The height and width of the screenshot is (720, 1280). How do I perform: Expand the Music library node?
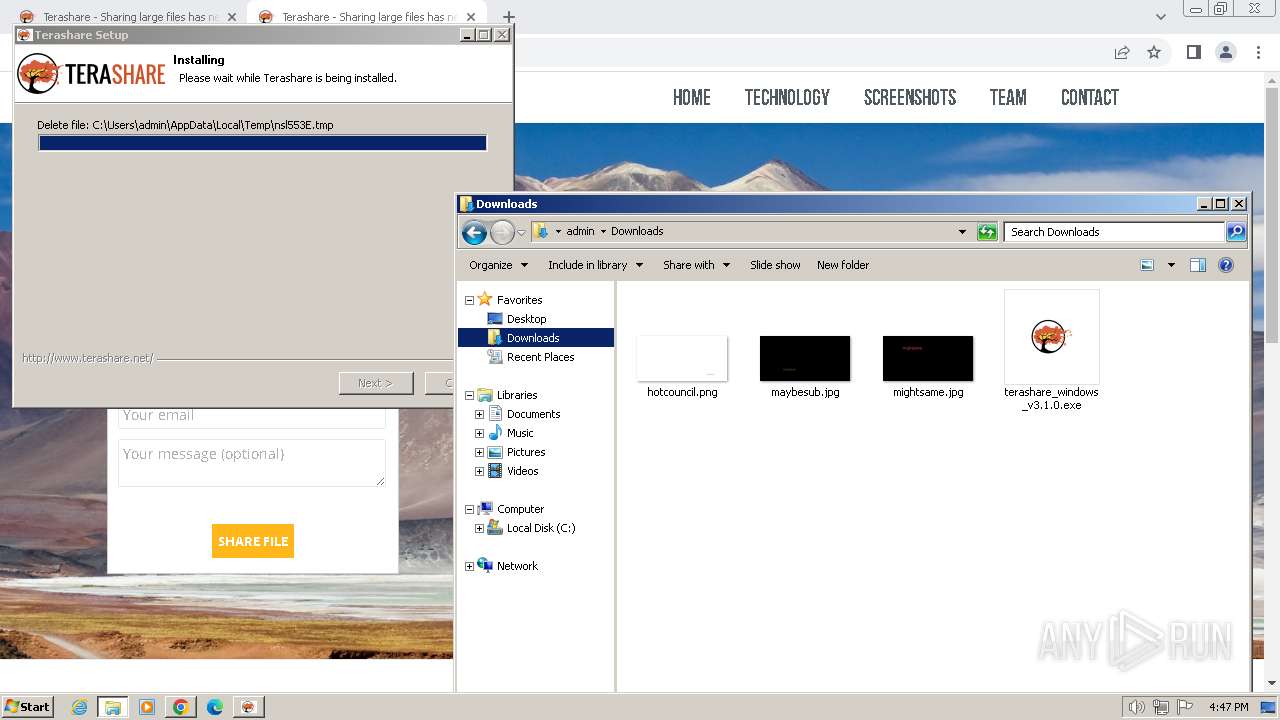479,433
